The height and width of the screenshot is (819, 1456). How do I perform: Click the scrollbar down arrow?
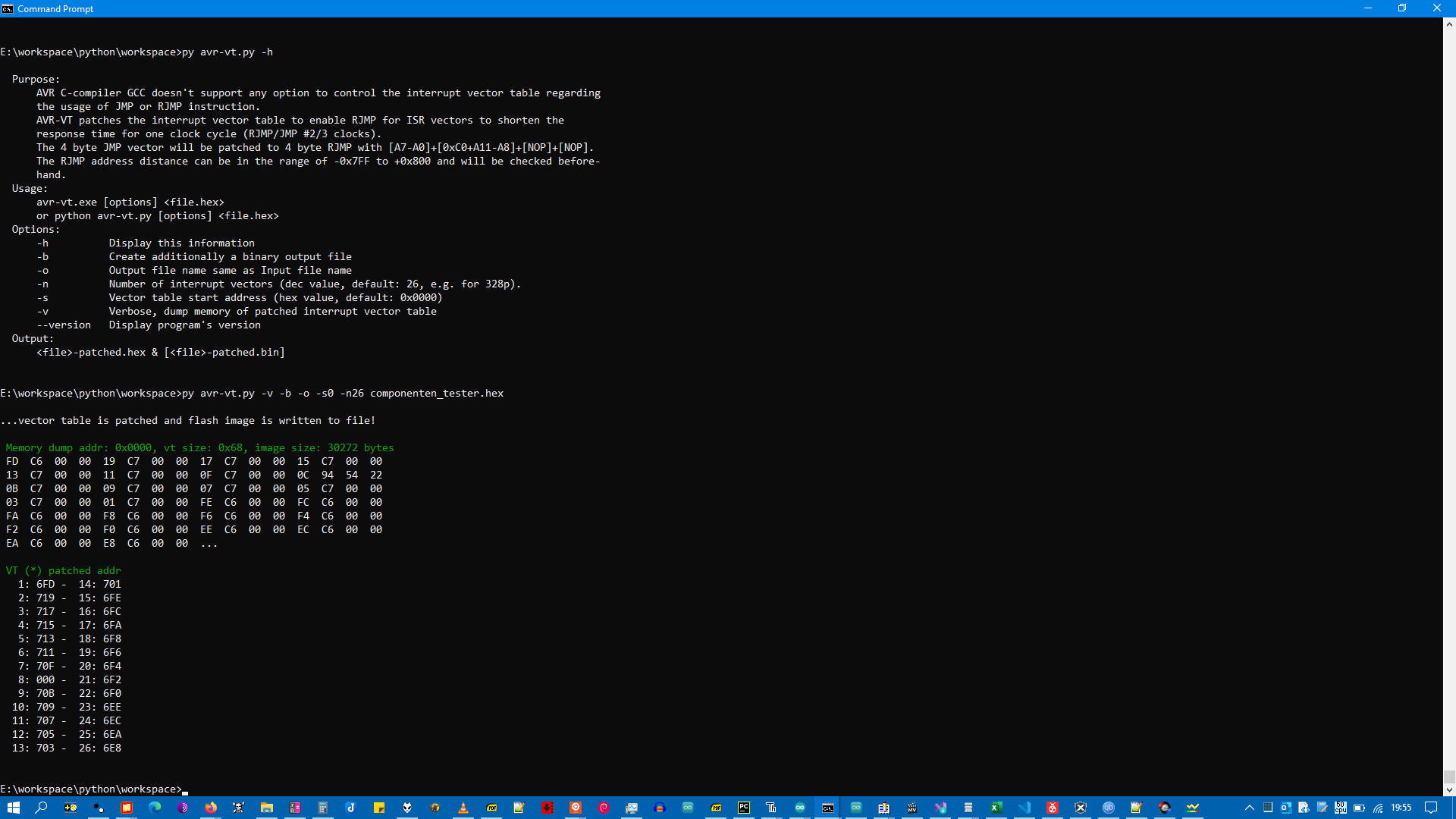tap(1449, 789)
